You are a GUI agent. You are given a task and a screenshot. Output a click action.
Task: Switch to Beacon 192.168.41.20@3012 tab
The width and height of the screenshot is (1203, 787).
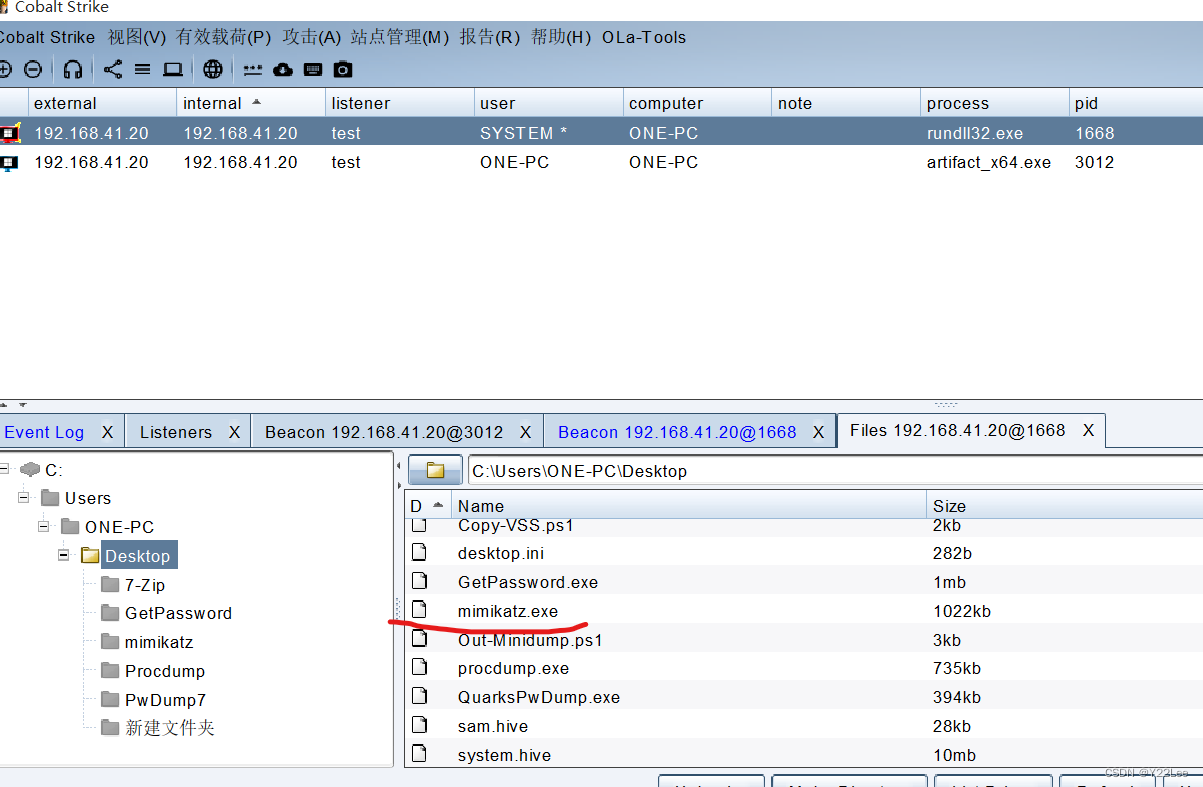pos(384,432)
